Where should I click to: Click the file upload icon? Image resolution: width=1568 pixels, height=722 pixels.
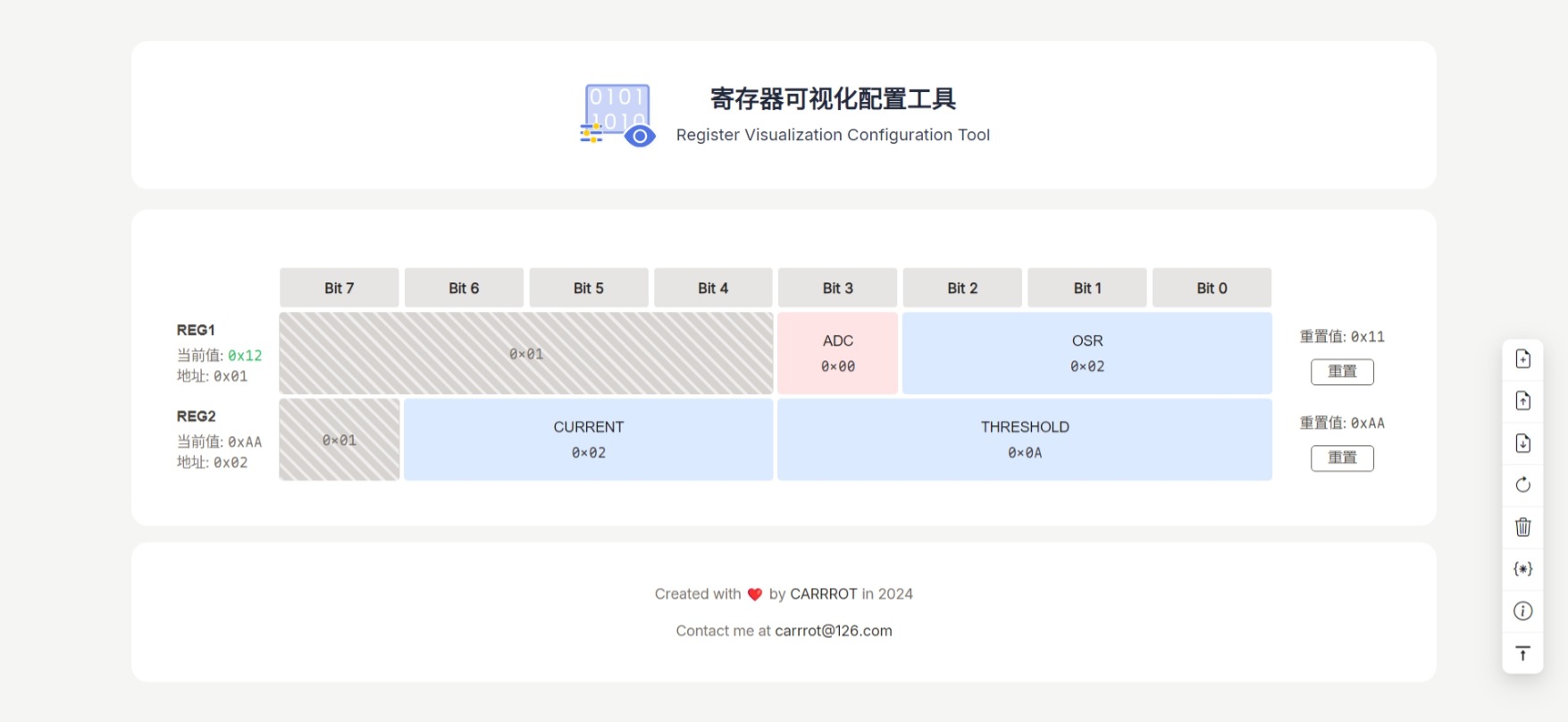pyautogui.click(x=1523, y=401)
